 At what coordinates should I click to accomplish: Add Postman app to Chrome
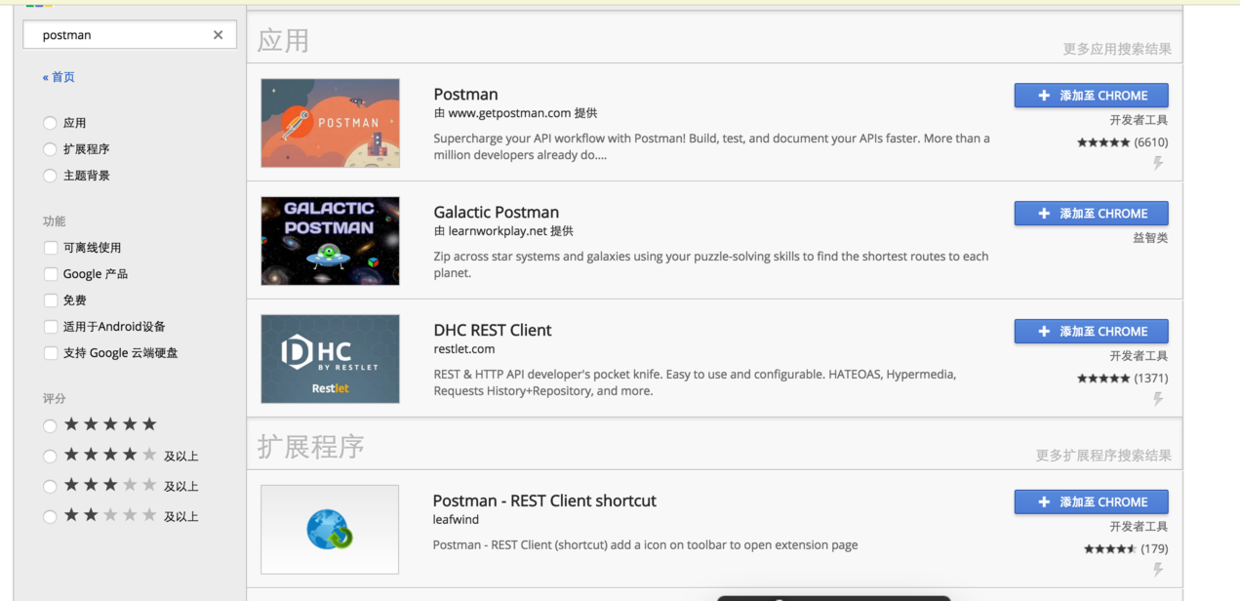tap(1091, 95)
